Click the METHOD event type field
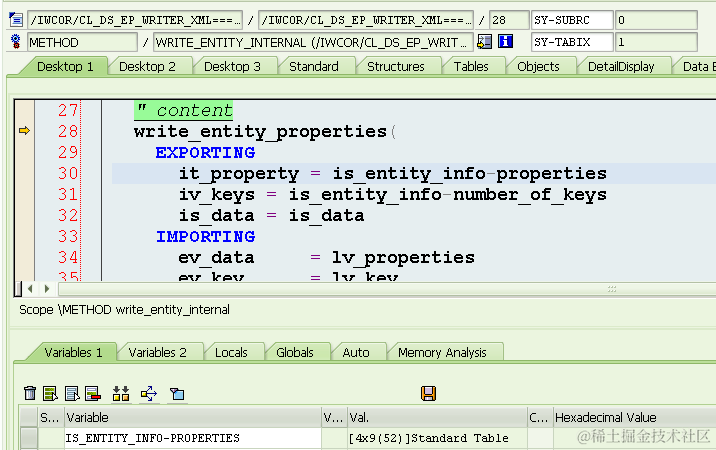 pyautogui.click(x=82, y=42)
